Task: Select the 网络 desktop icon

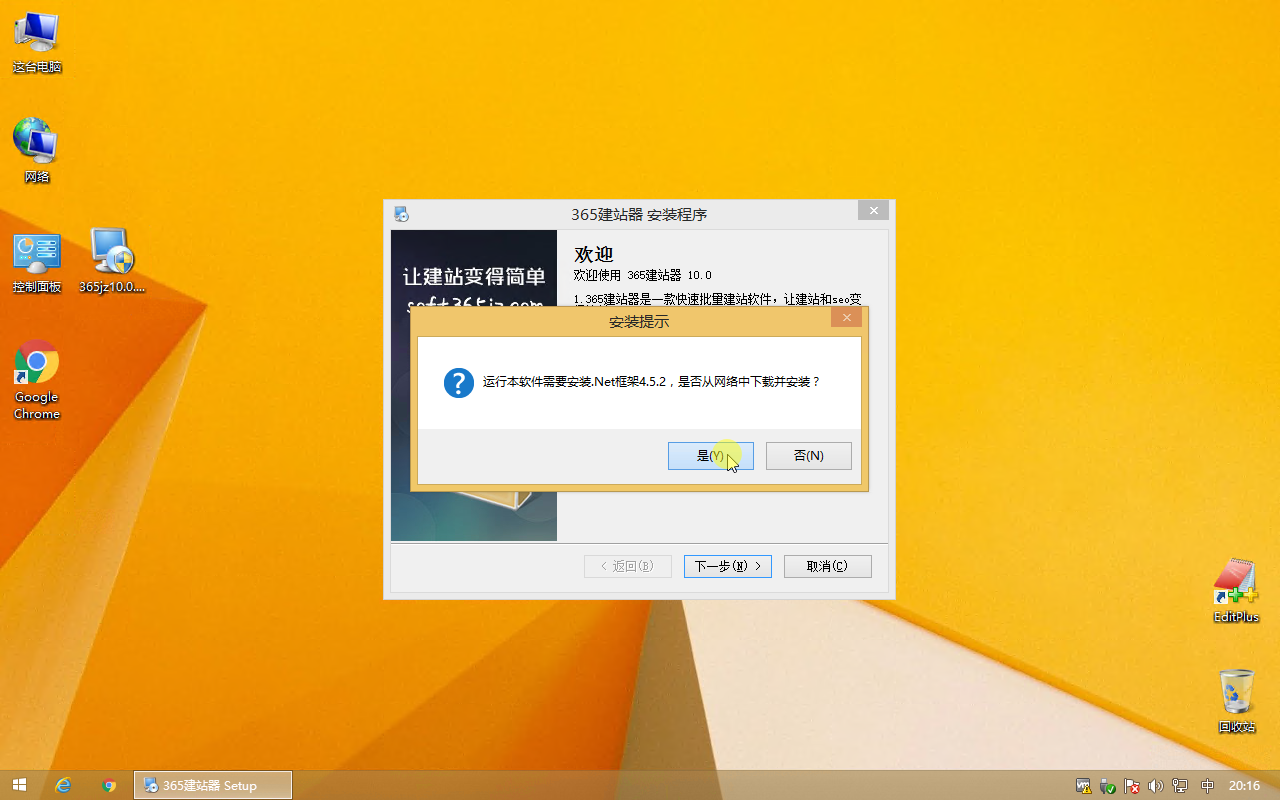Action: (x=37, y=150)
